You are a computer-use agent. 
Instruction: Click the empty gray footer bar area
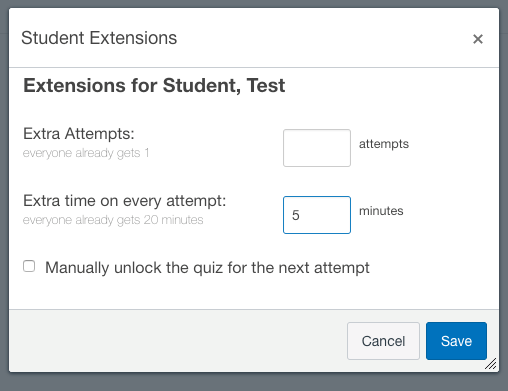177,341
